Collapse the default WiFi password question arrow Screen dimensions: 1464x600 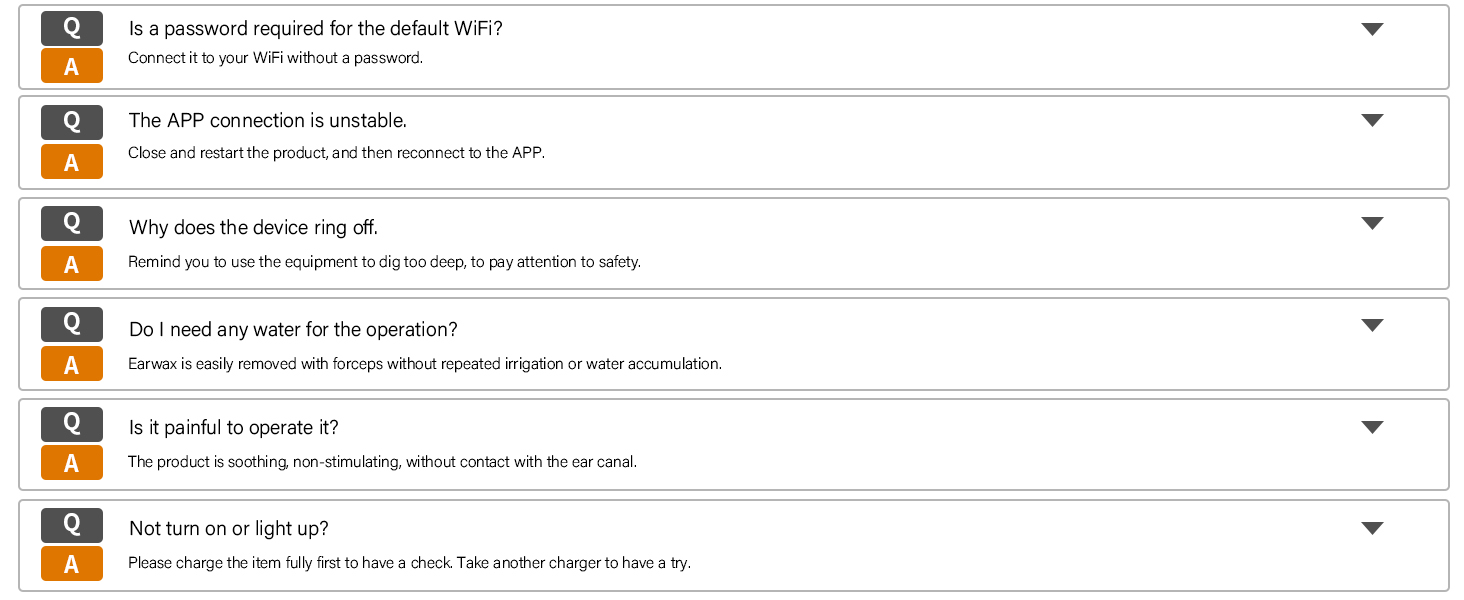coord(1372,29)
